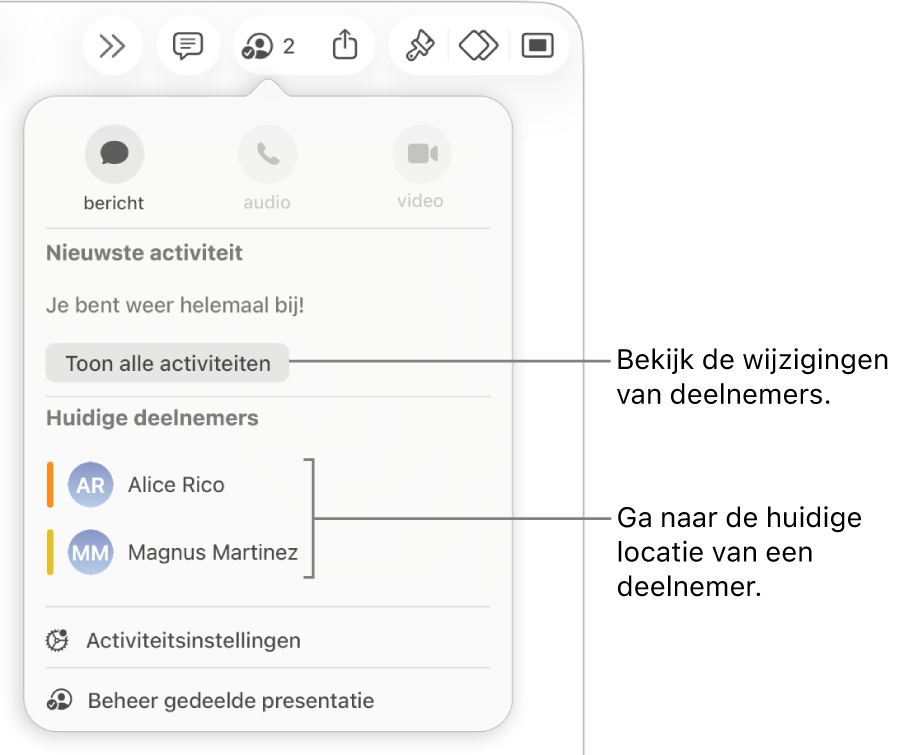
Task: Go to Alice Rico's location
Action: (176, 485)
